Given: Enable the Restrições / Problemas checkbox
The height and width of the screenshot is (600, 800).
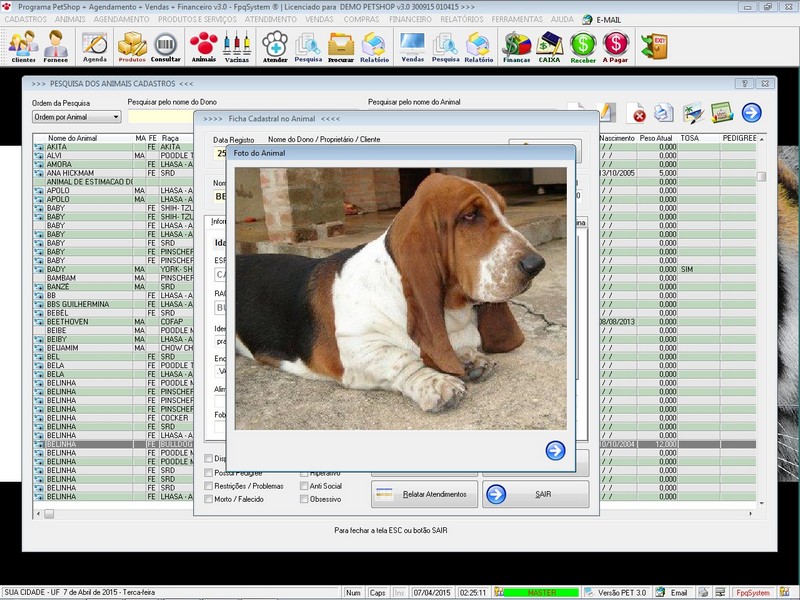Looking at the screenshot, I should pyautogui.click(x=209, y=486).
